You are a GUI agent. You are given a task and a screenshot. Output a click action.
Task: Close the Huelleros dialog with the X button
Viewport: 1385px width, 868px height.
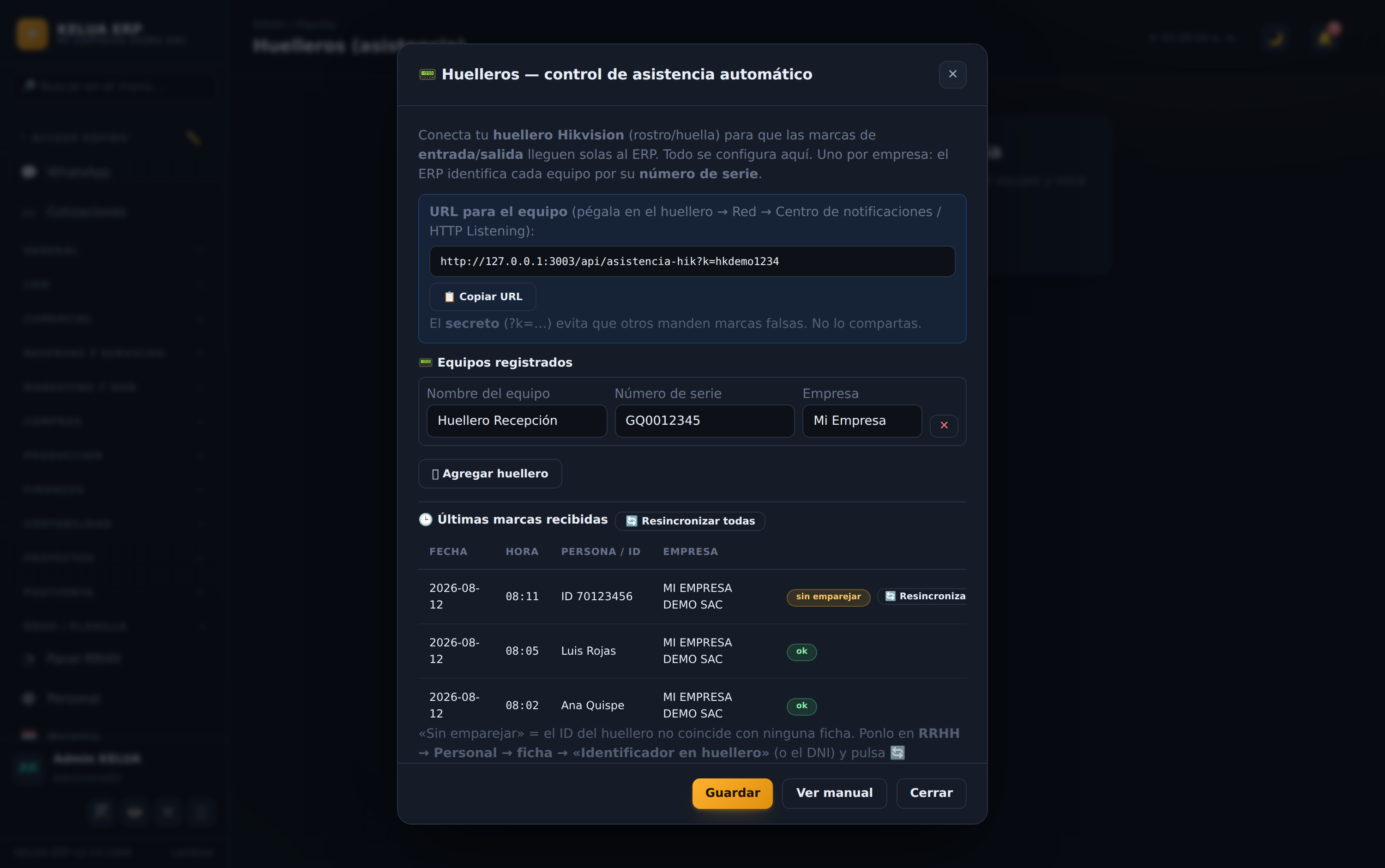tap(952, 75)
